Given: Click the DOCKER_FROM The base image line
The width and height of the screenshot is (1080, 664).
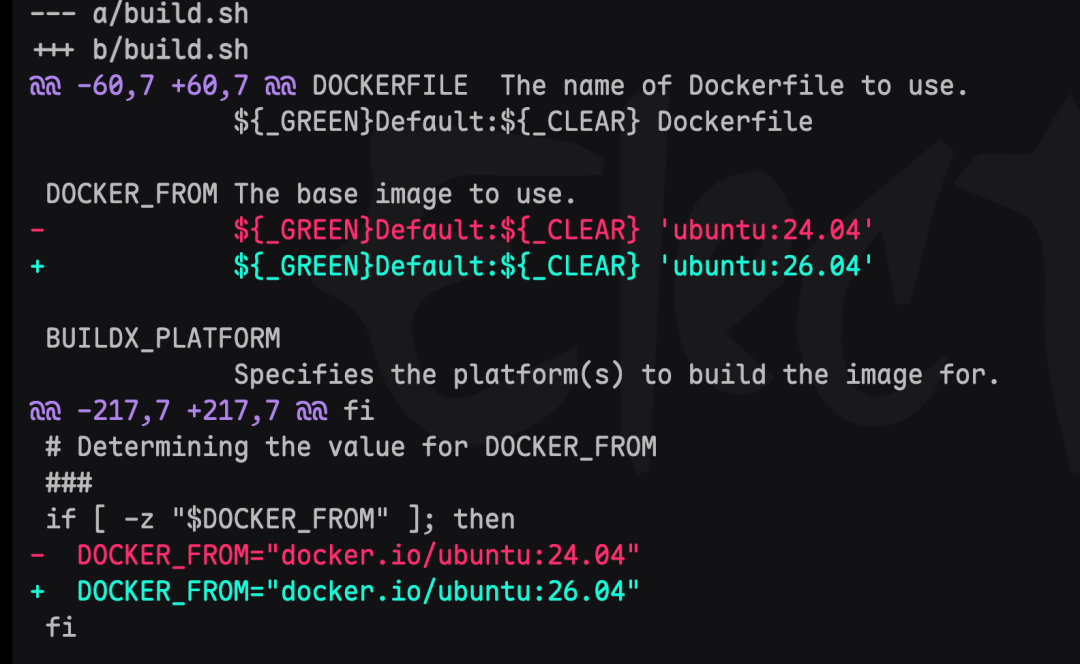Looking at the screenshot, I should [x=311, y=194].
